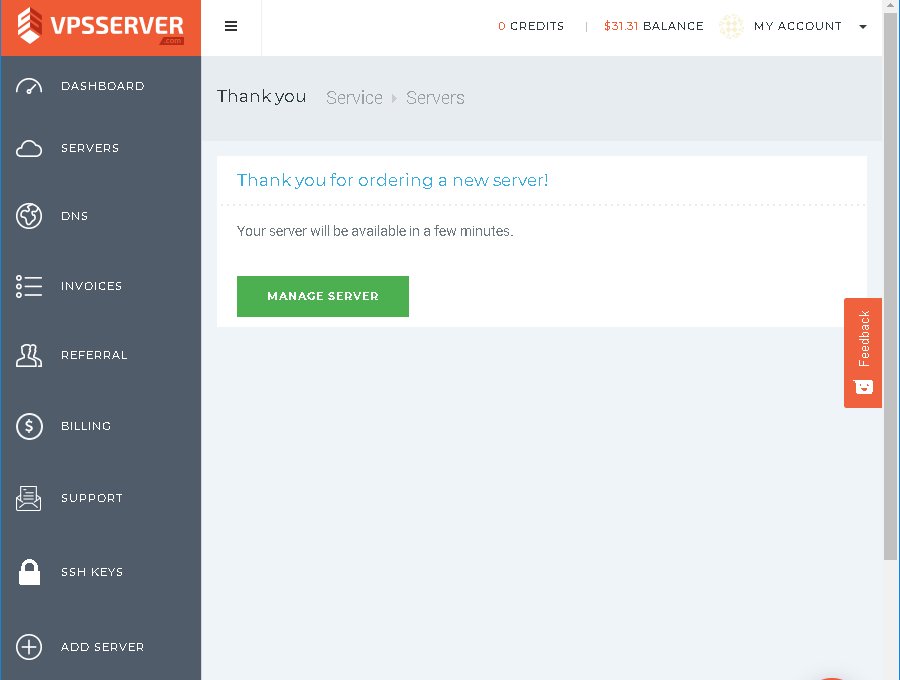Click the 'Your server will be available' message
This screenshot has width=900, height=680.
[x=375, y=231]
